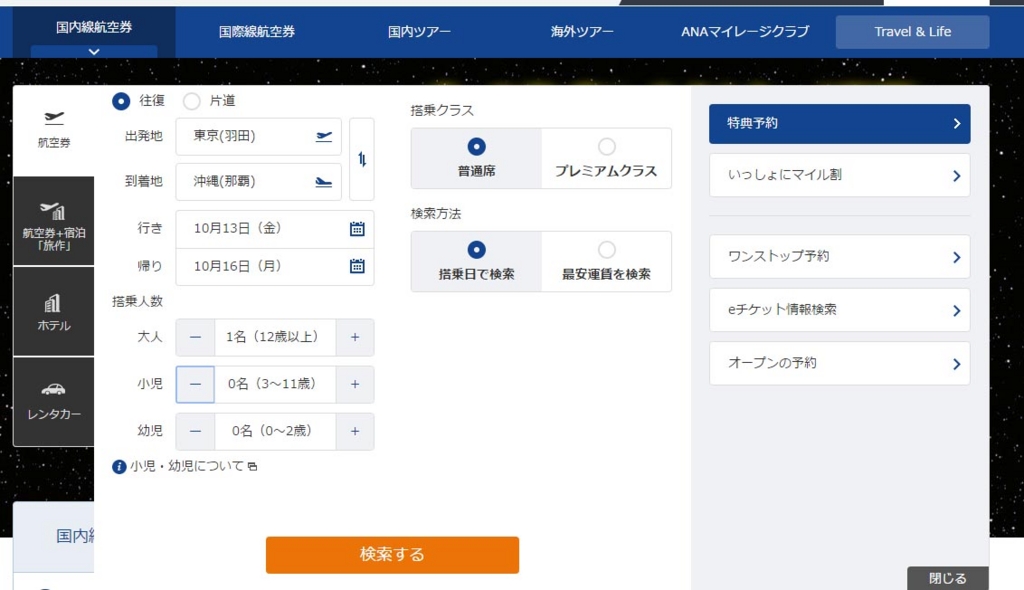Select the ホテル building sidebar icon
The image size is (1024, 590).
tap(54, 303)
